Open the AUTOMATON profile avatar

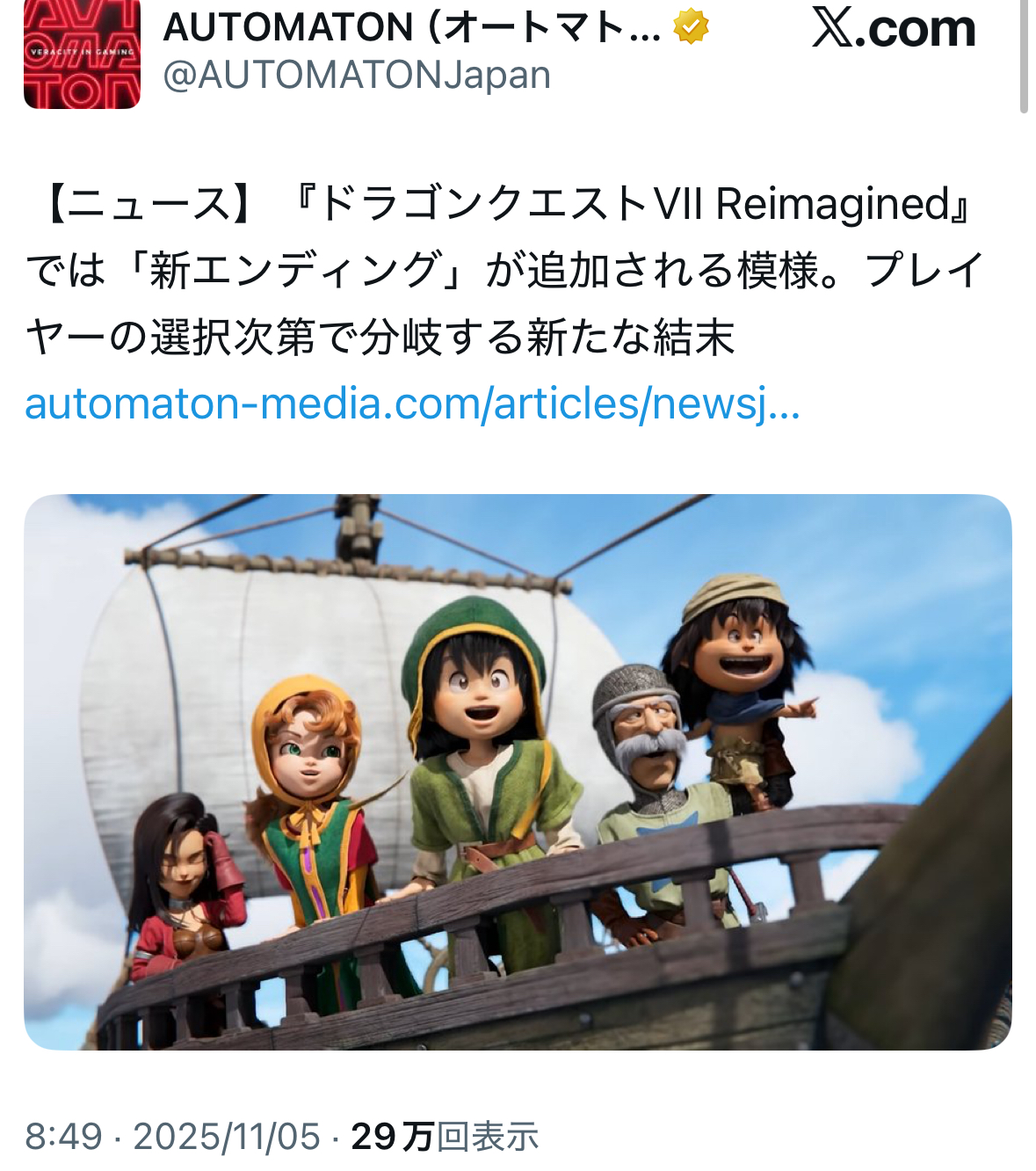point(82,55)
